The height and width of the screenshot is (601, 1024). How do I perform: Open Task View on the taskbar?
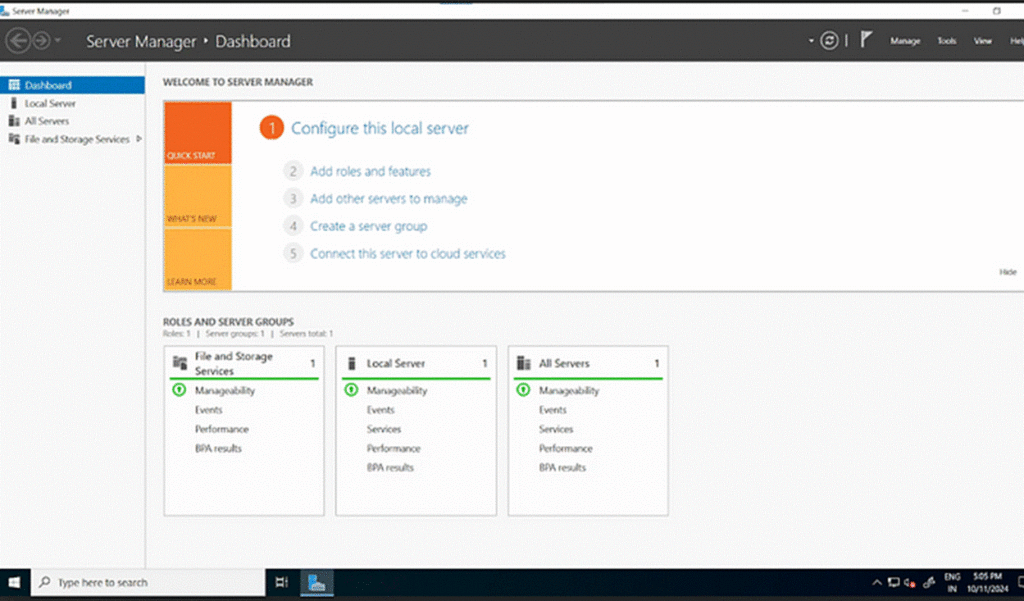[281, 582]
